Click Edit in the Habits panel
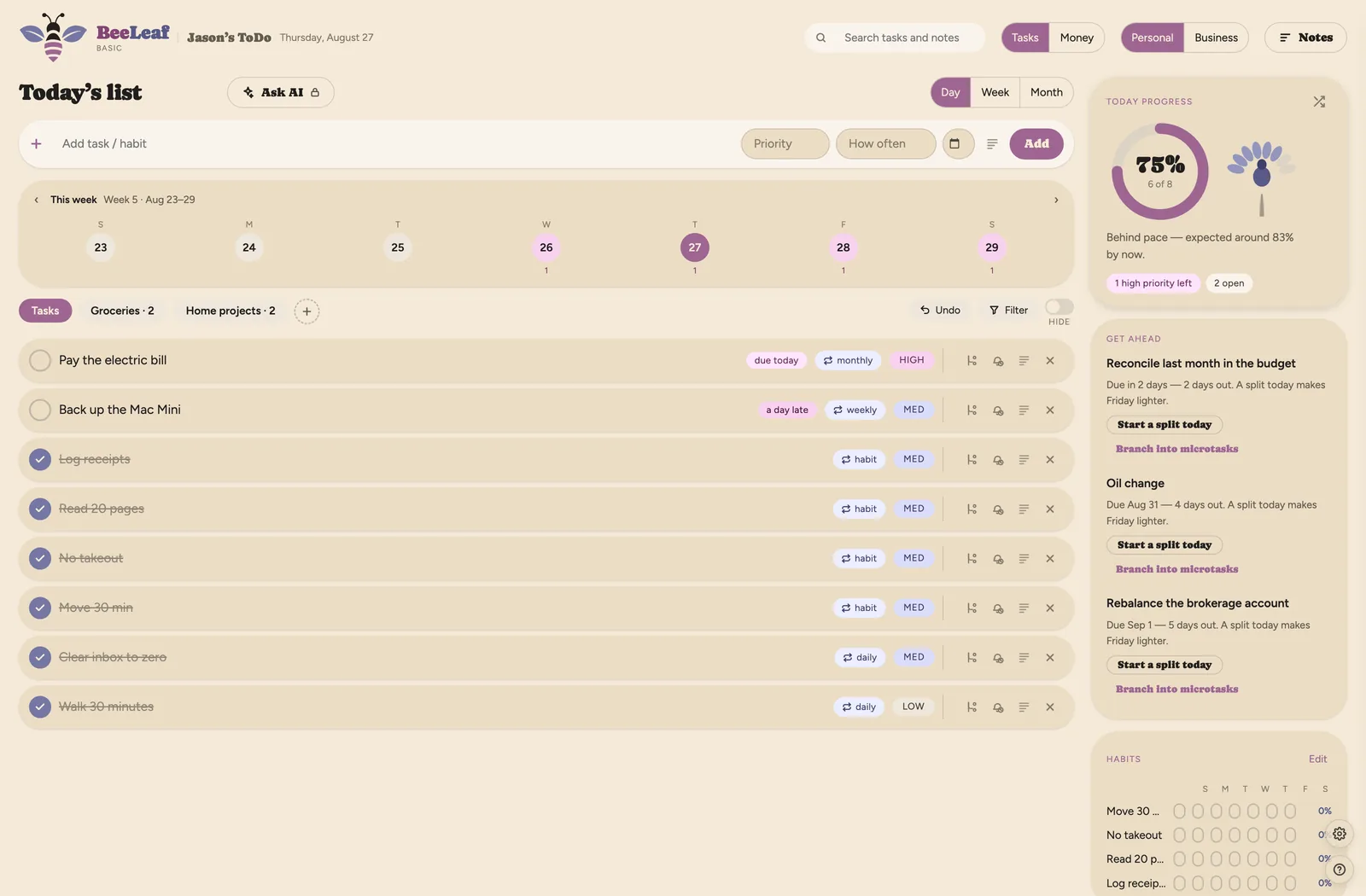This screenshot has width=1366, height=896. coord(1317,759)
